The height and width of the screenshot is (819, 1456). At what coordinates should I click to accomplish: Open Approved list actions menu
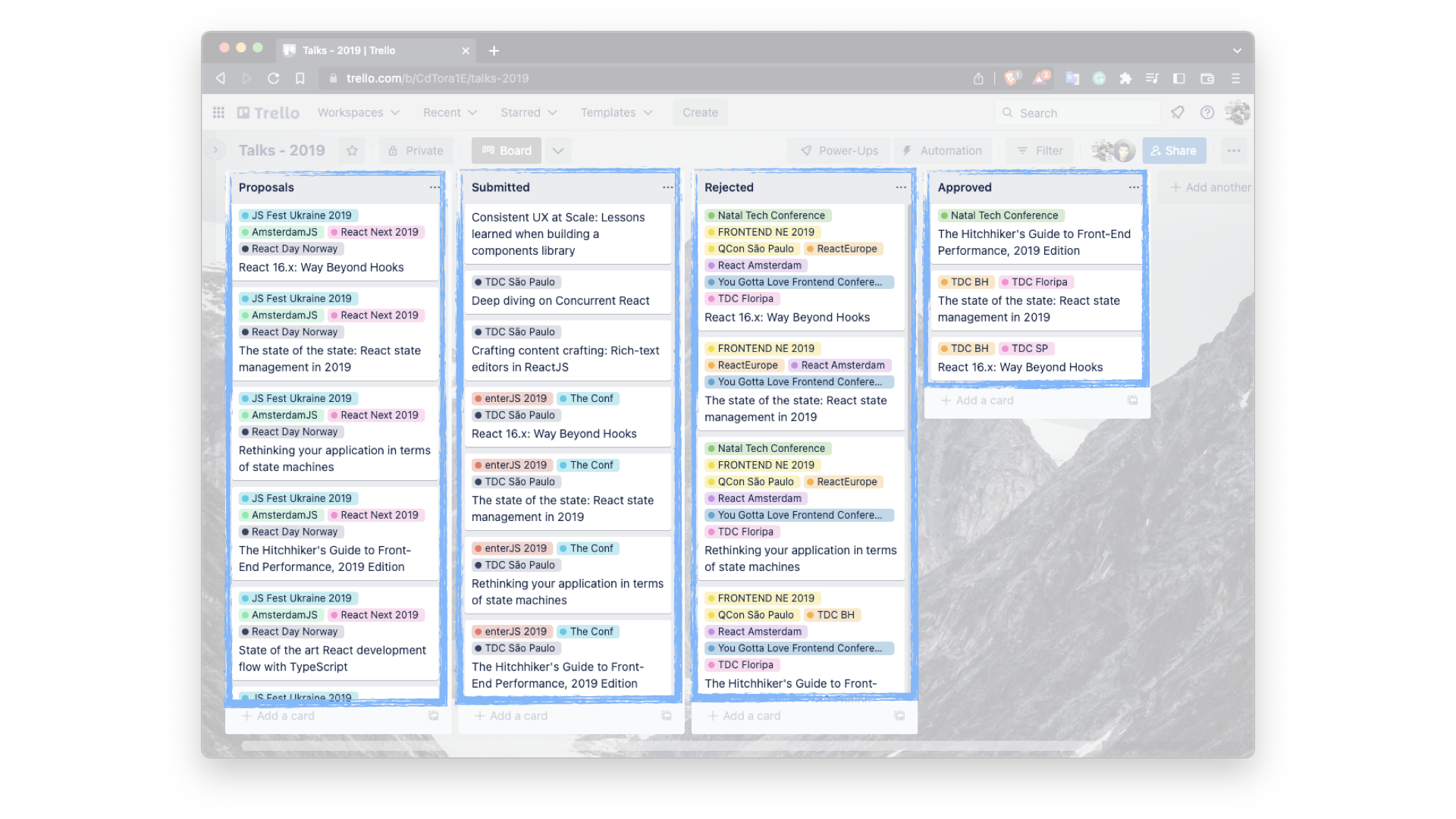(x=1133, y=187)
